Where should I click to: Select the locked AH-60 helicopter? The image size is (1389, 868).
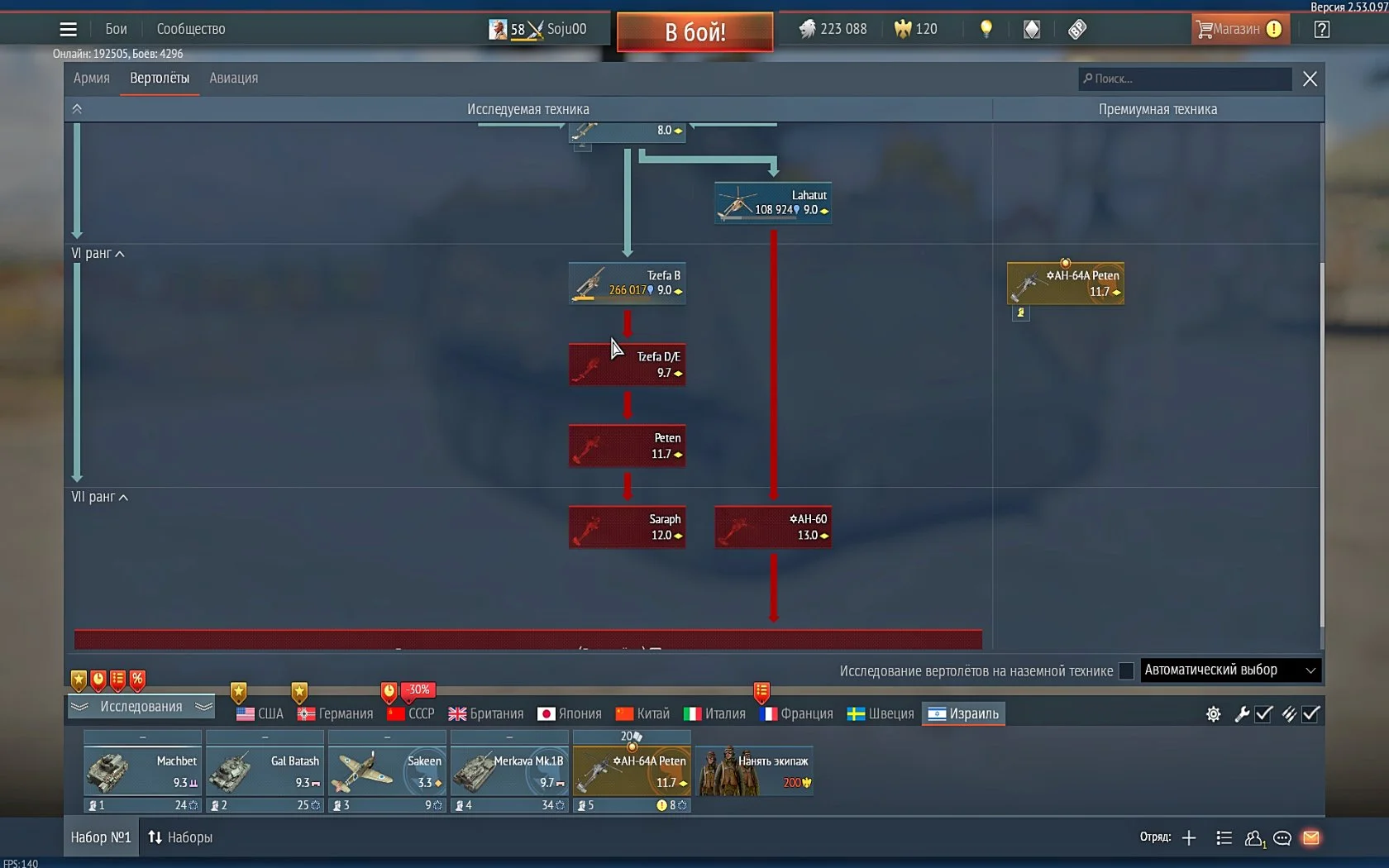(x=773, y=527)
